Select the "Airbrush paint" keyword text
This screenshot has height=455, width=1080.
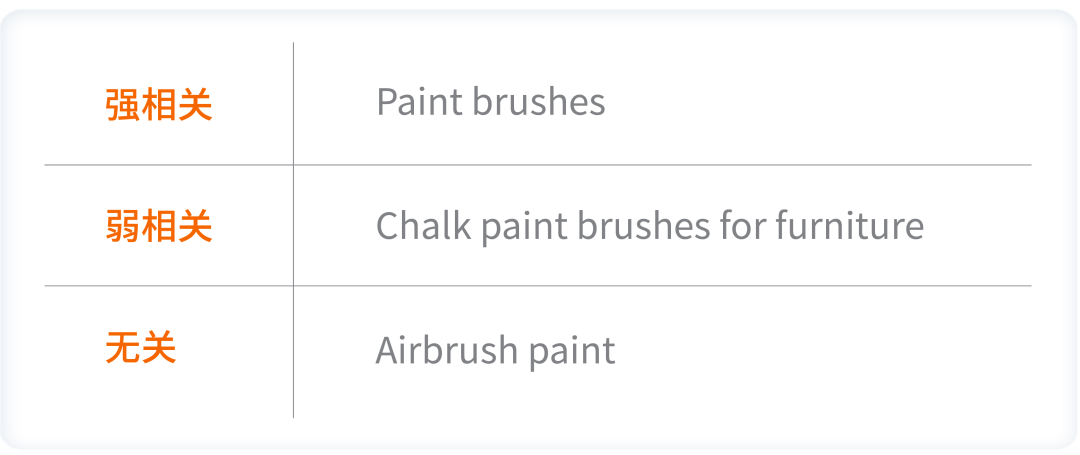tap(495, 350)
